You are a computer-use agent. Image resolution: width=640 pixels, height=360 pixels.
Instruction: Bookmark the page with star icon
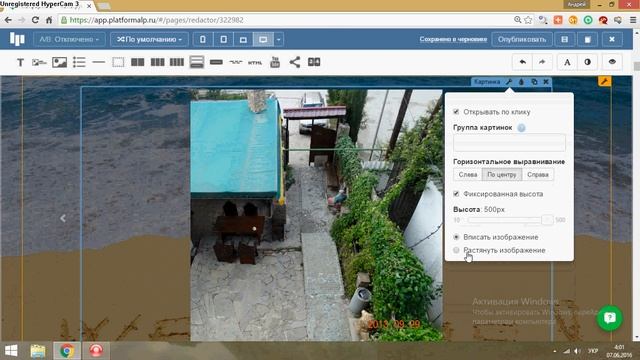[x=528, y=20]
